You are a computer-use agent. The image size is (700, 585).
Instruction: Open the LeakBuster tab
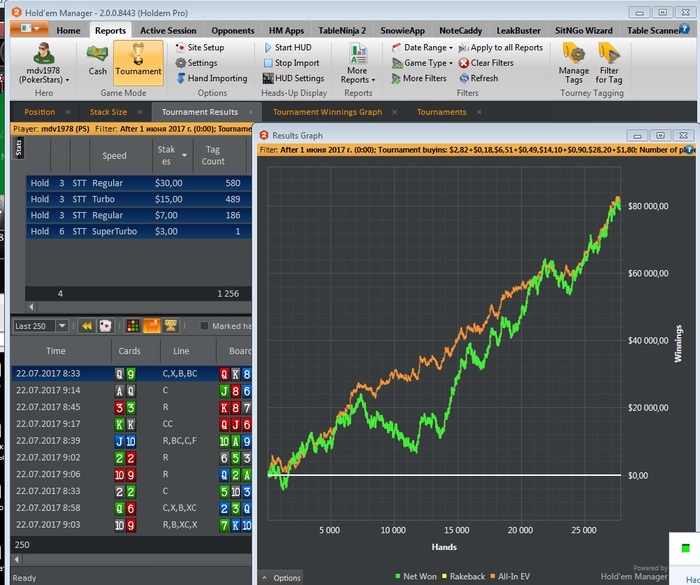[x=518, y=30]
